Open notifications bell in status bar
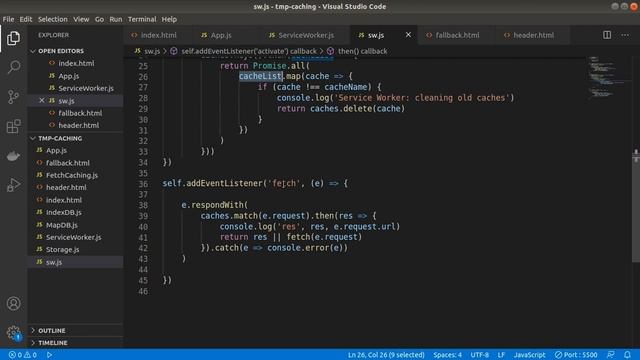Viewport: 640px width, 360px height. click(x=627, y=355)
